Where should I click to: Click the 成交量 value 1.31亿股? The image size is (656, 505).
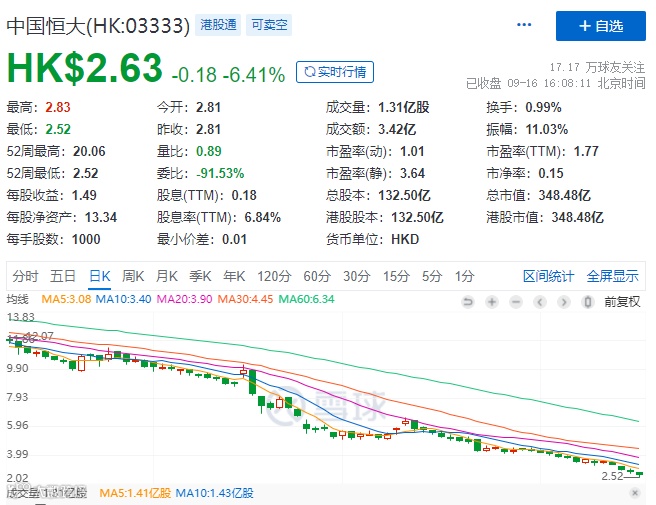pyautogui.click(x=404, y=107)
